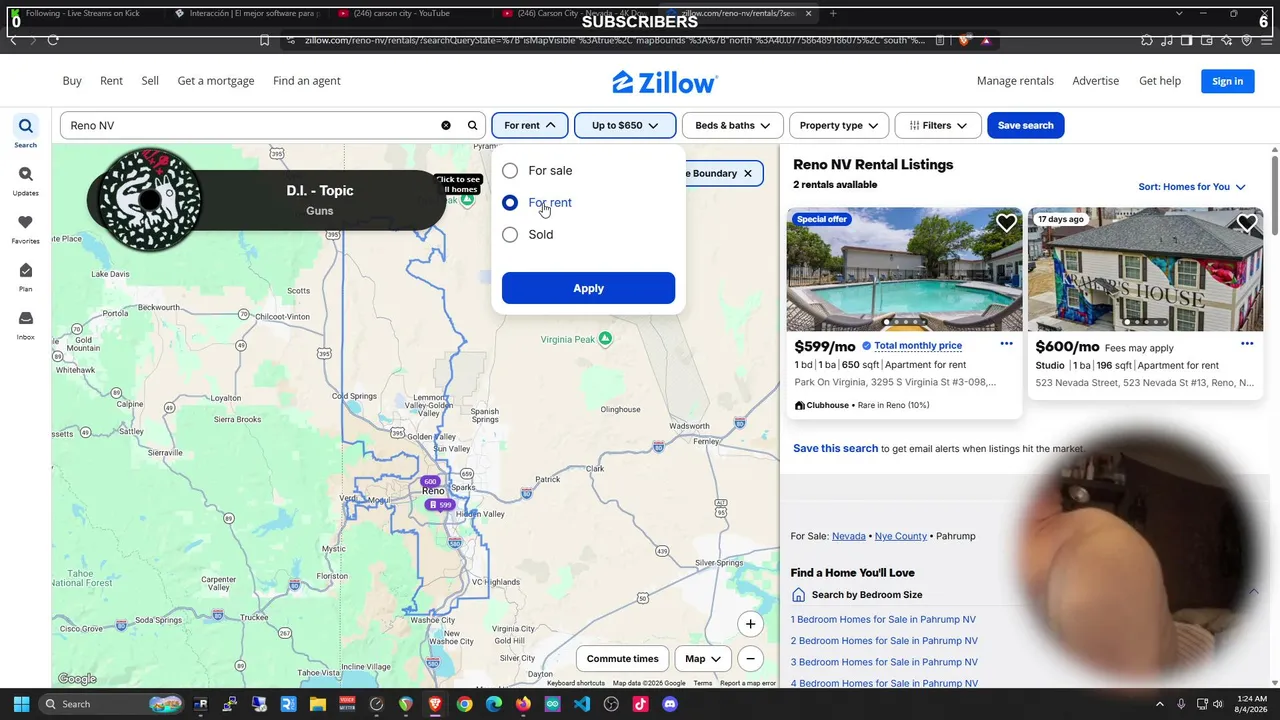Save the $600/mo listing with heart icon
The height and width of the screenshot is (720, 1280).
[x=1246, y=224]
